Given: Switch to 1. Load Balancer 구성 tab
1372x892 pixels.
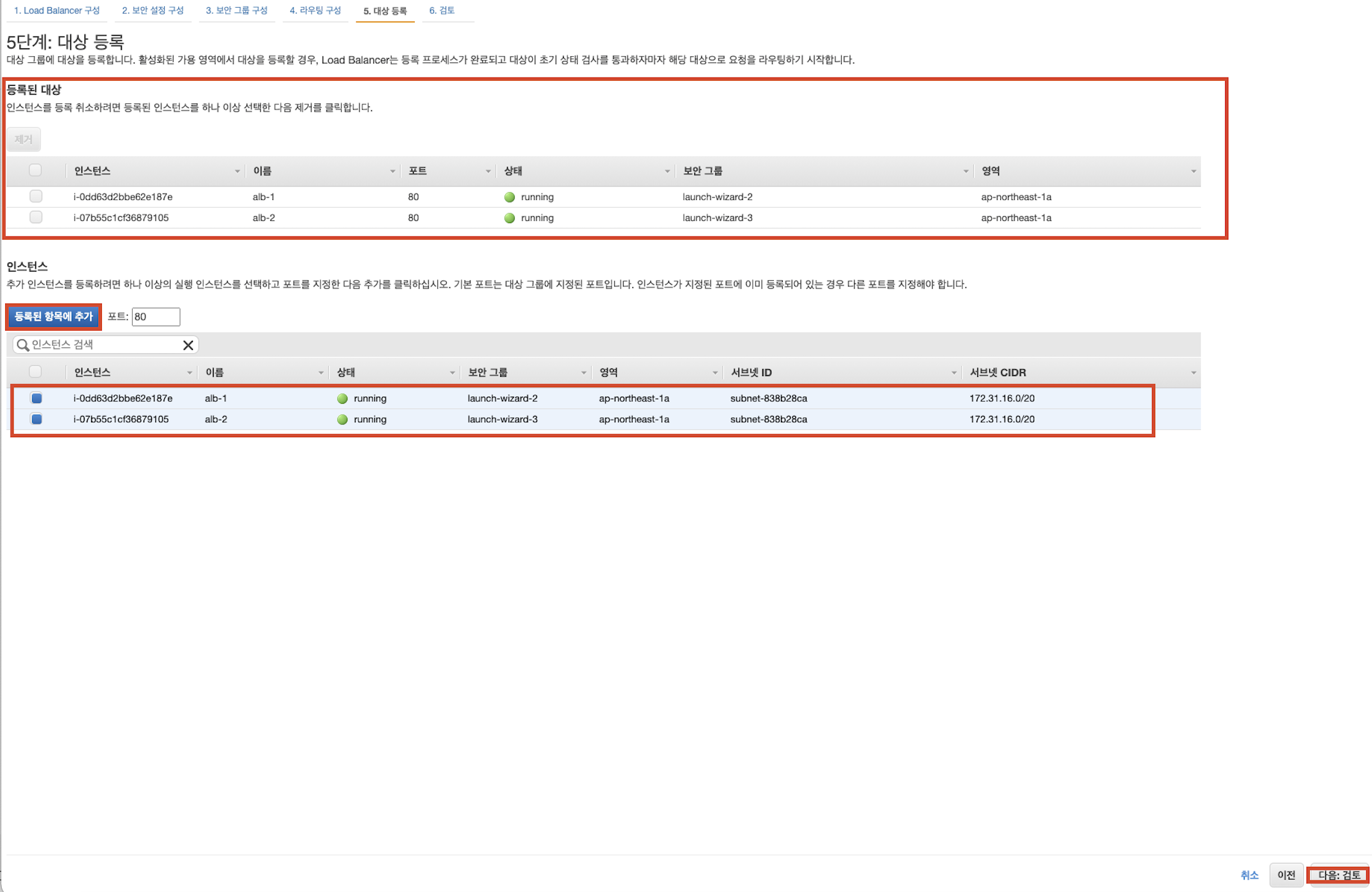Looking at the screenshot, I should [57, 11].
